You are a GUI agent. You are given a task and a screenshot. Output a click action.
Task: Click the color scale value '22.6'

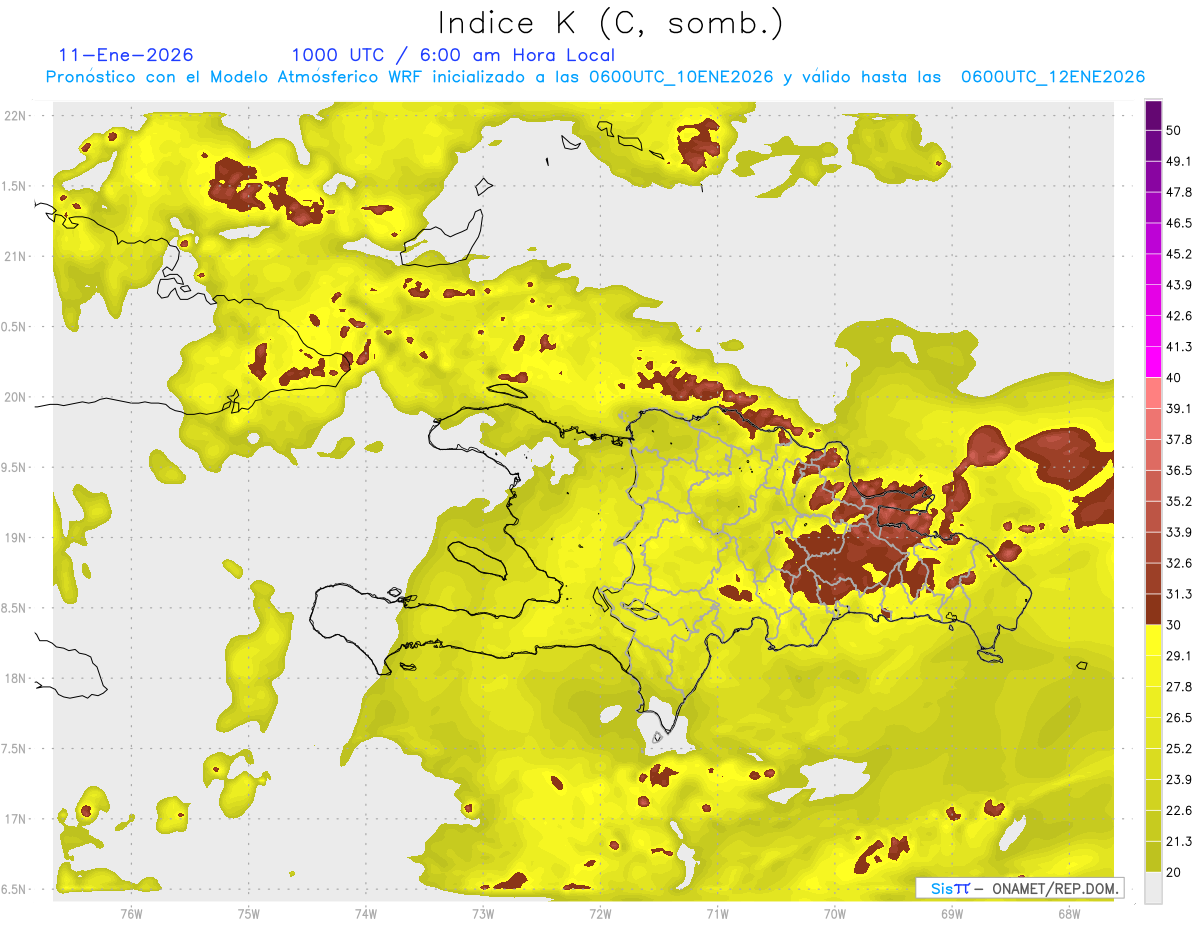pos(1179,811)
